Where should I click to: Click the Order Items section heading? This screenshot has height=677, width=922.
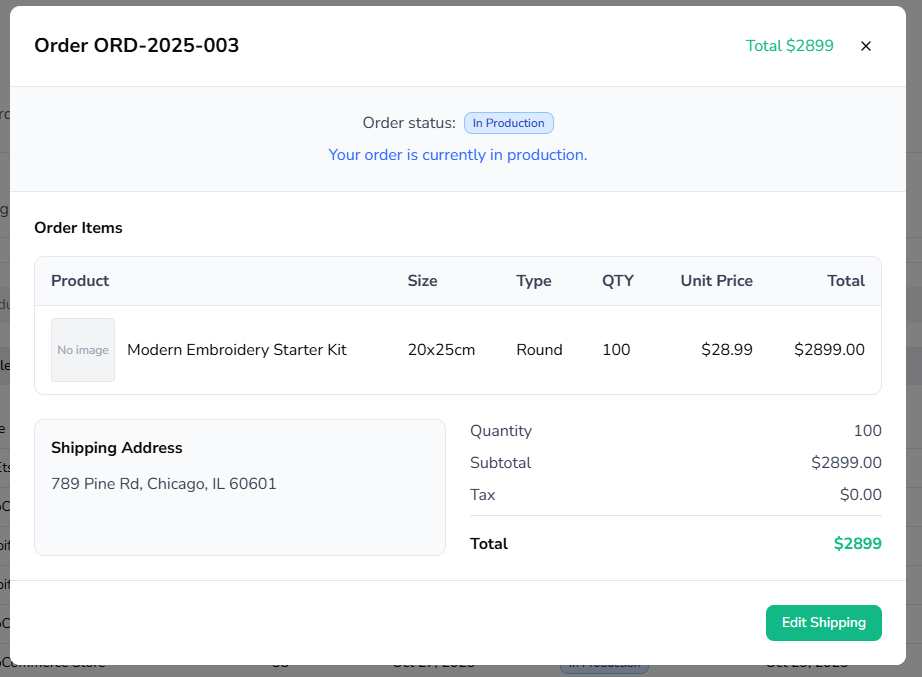pyautogui.click(x=78, y=228)
